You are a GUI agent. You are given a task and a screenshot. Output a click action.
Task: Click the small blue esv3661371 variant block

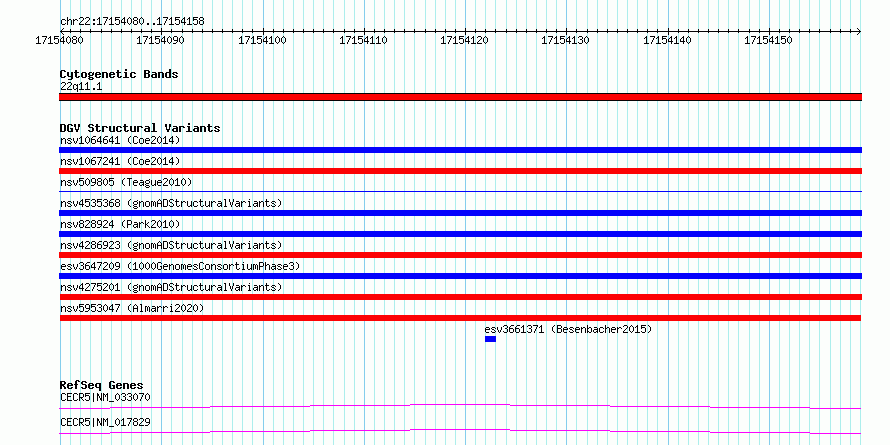[x=490, y=339]
